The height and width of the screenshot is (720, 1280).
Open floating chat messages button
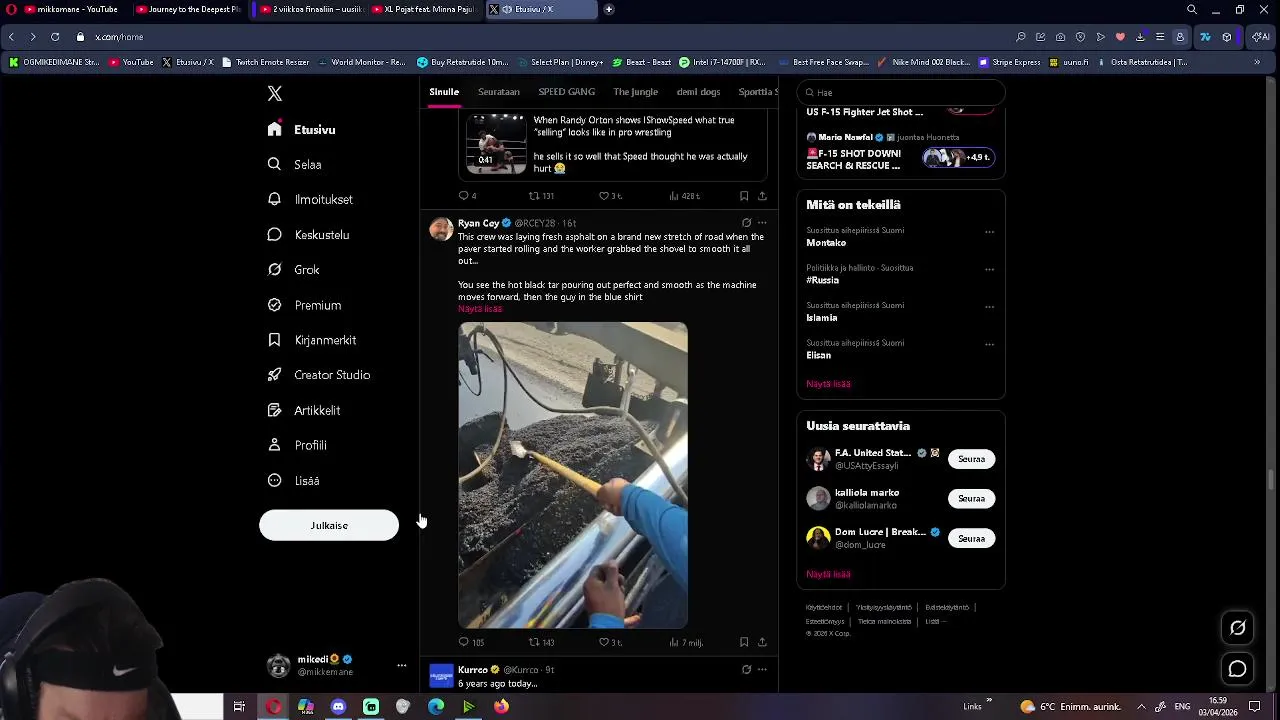coord(1238,669)
